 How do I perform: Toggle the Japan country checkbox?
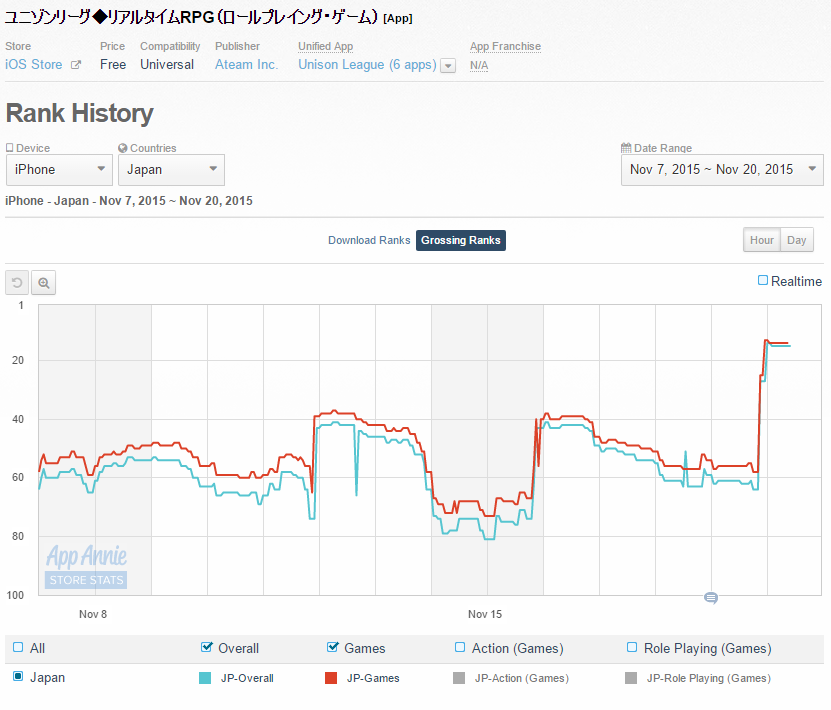coord(18,676)
